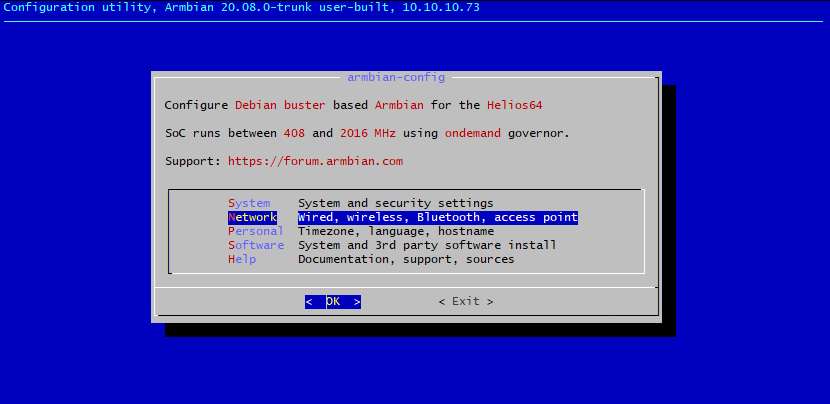Click 'Timezone, language, hostname' description
Screen dimensions: 830x404
tap(396, 231)
